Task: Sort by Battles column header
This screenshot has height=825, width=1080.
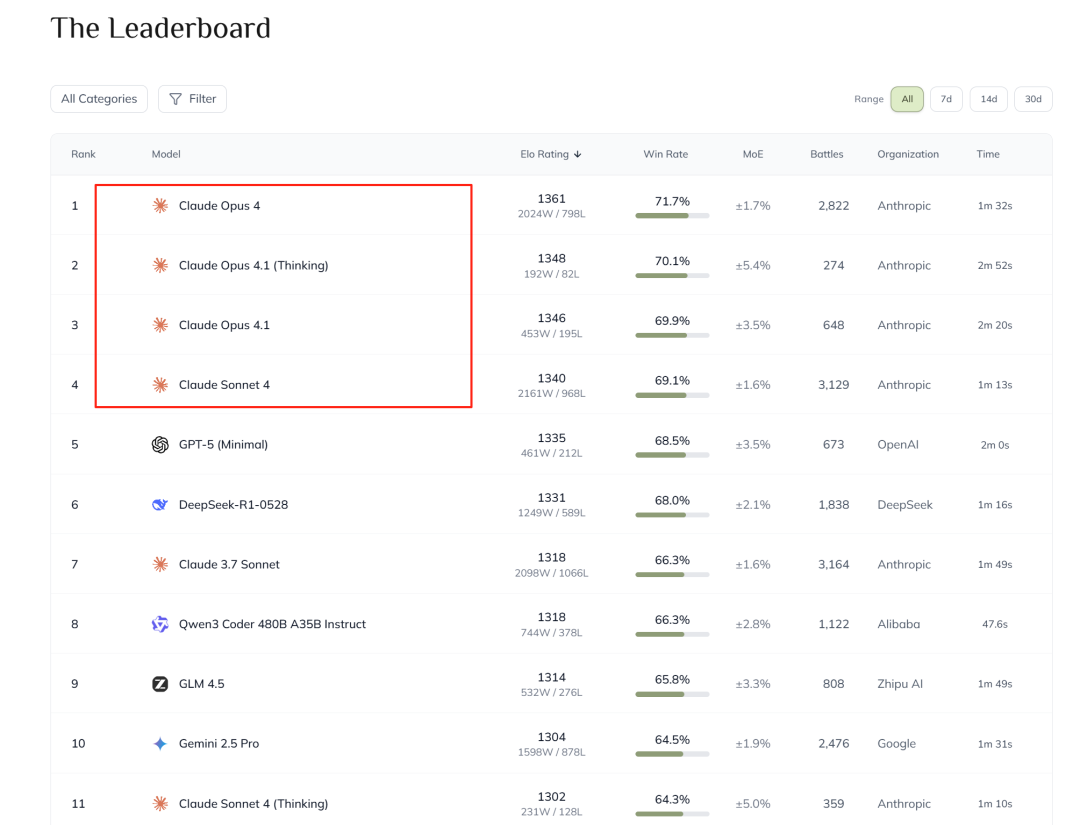Action: 827,154
